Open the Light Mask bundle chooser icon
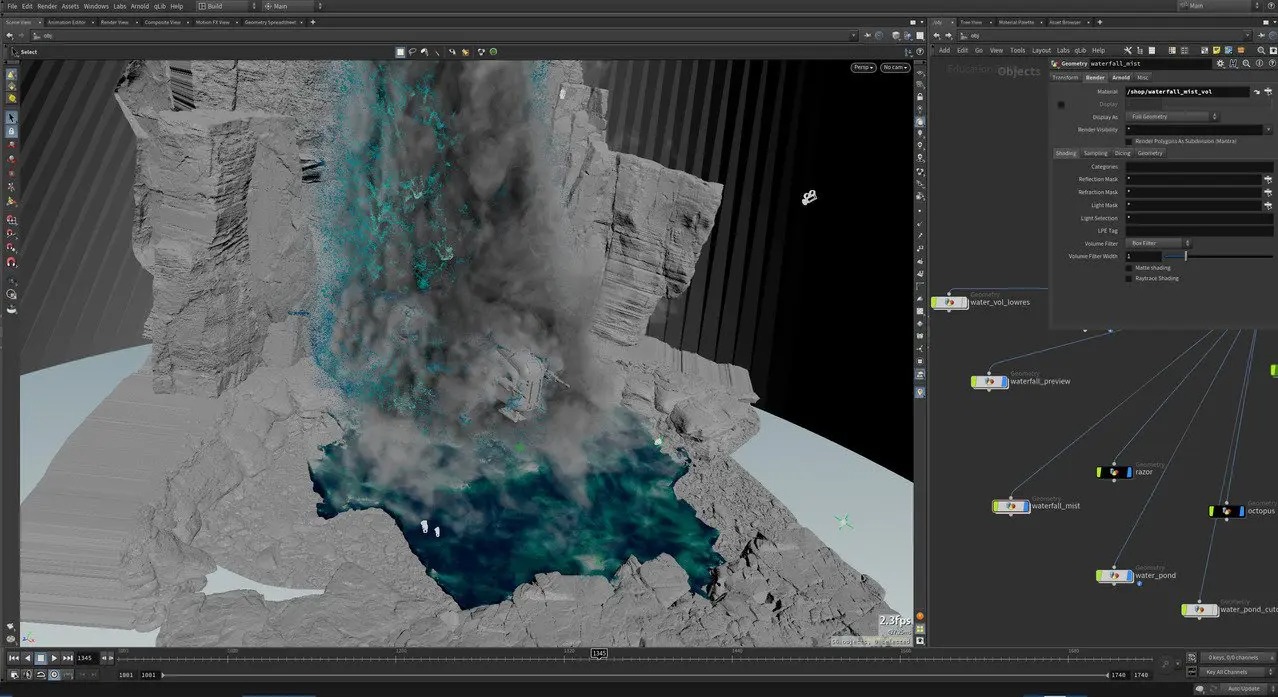The width and height of the screenshot is (1278, 697). click(1268, 205)
